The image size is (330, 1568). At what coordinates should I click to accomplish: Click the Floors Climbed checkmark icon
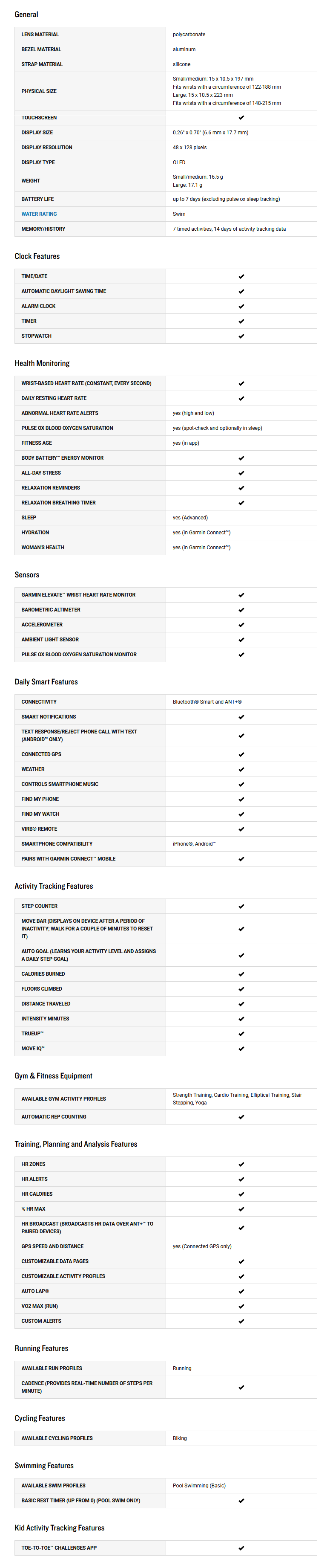241,989
